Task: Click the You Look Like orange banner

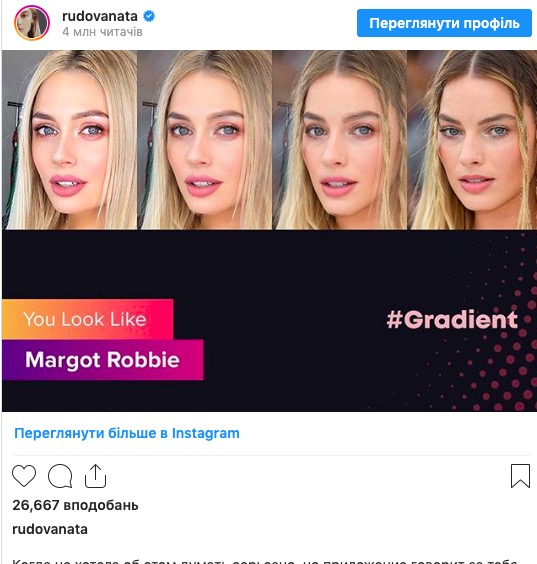Action: tap(87, 319)
